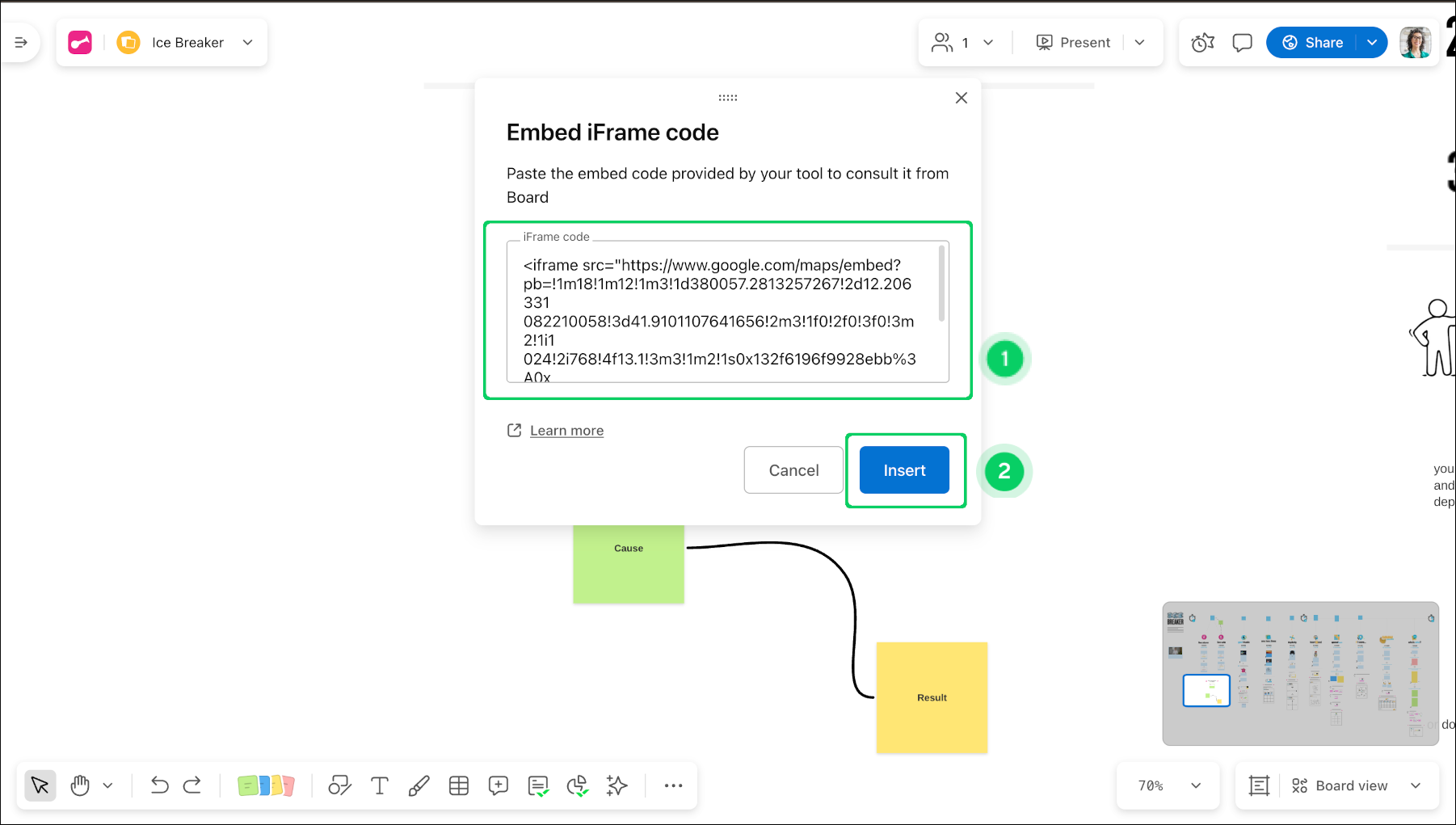Pick the sticky notes color stack
This screenshot has height=825, width=1456.
point(266,785)
